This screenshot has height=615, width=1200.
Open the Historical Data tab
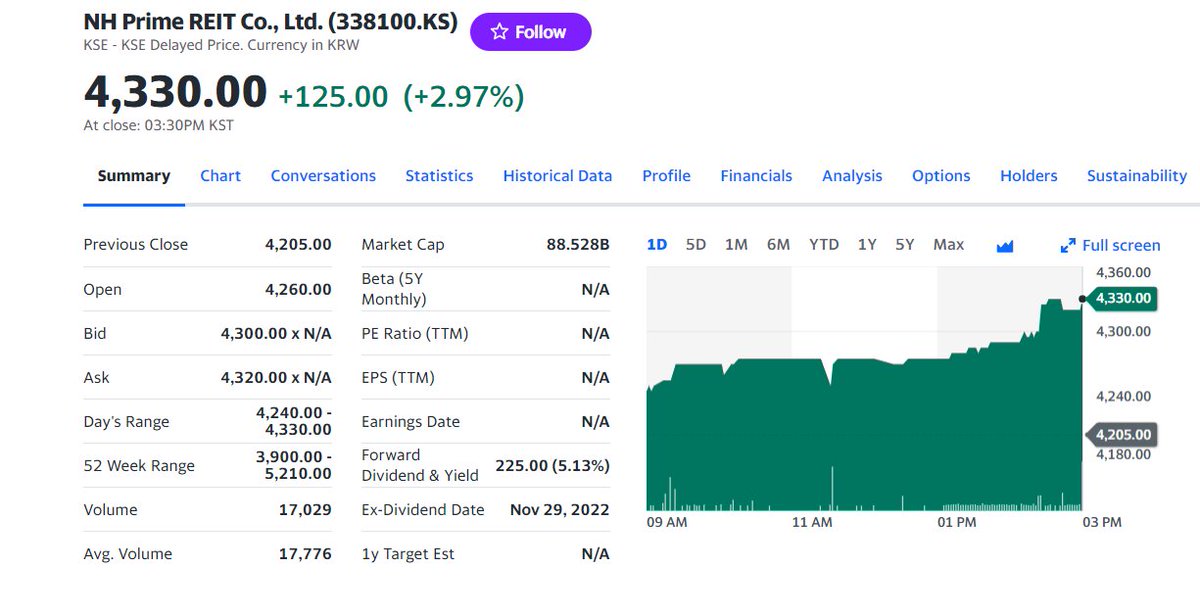(x=557, y=176)
